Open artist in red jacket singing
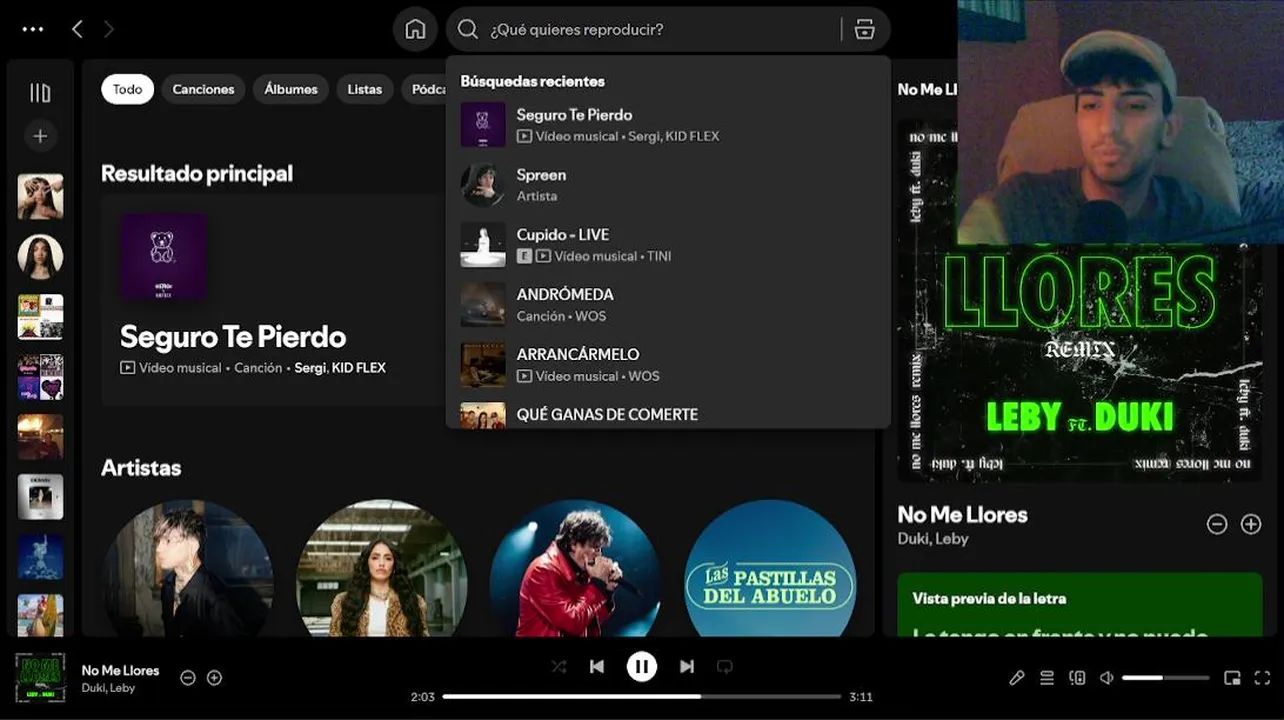The height and width of the screenshot is (720, 1284). tap(575, 568)
